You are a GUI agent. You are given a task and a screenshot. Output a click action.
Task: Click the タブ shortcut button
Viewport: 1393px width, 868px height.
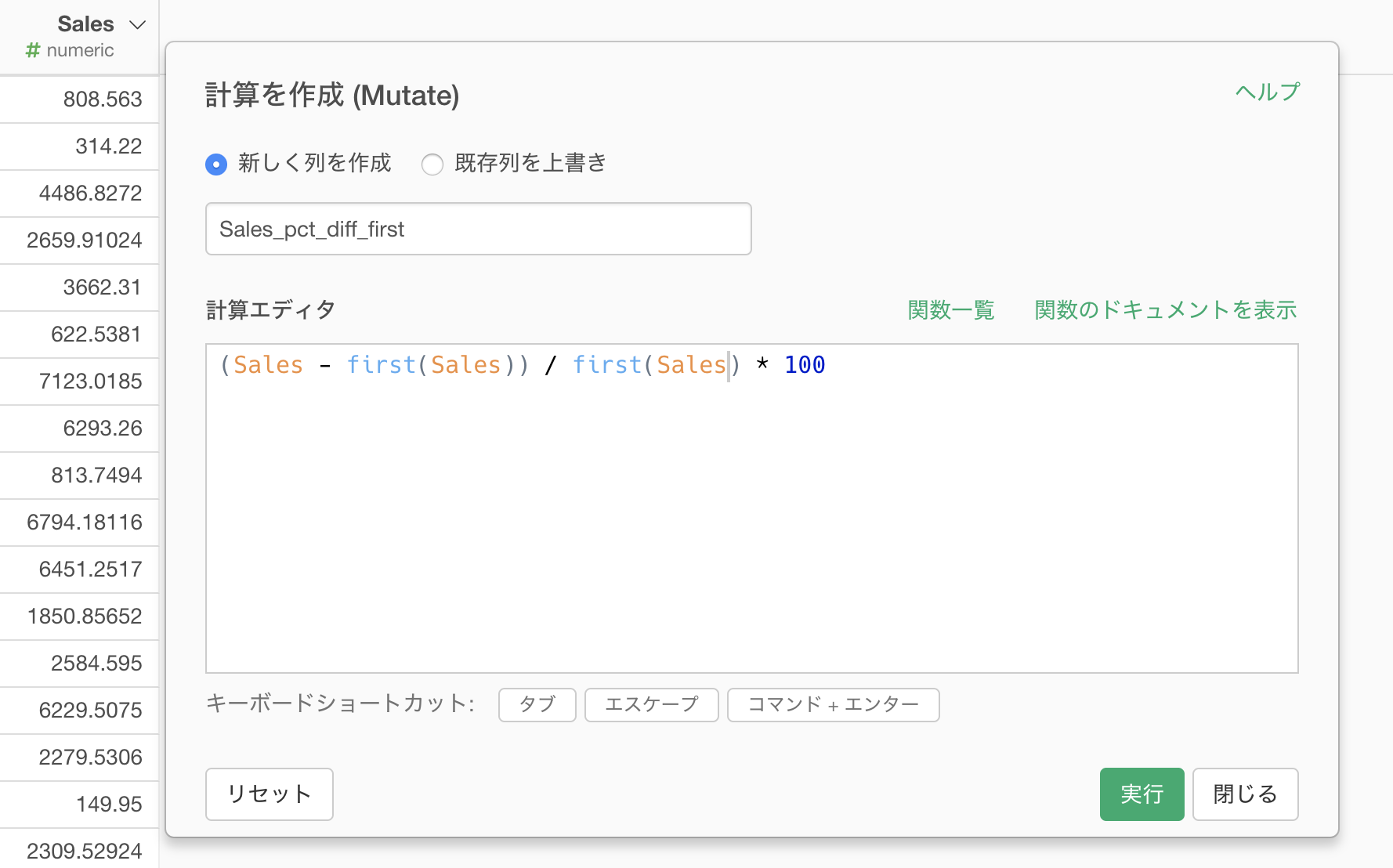tap(537, 704)
